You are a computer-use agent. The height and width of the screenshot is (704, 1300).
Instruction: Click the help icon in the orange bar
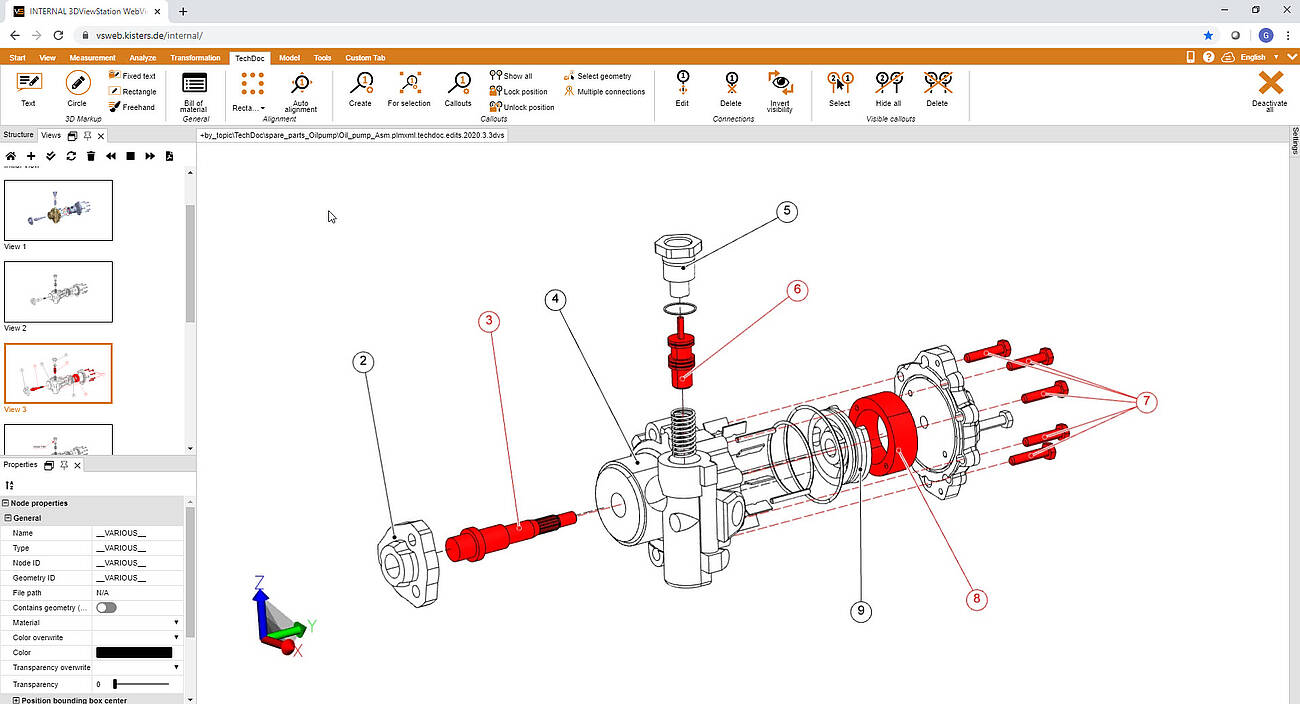(x=1209, y=57)
